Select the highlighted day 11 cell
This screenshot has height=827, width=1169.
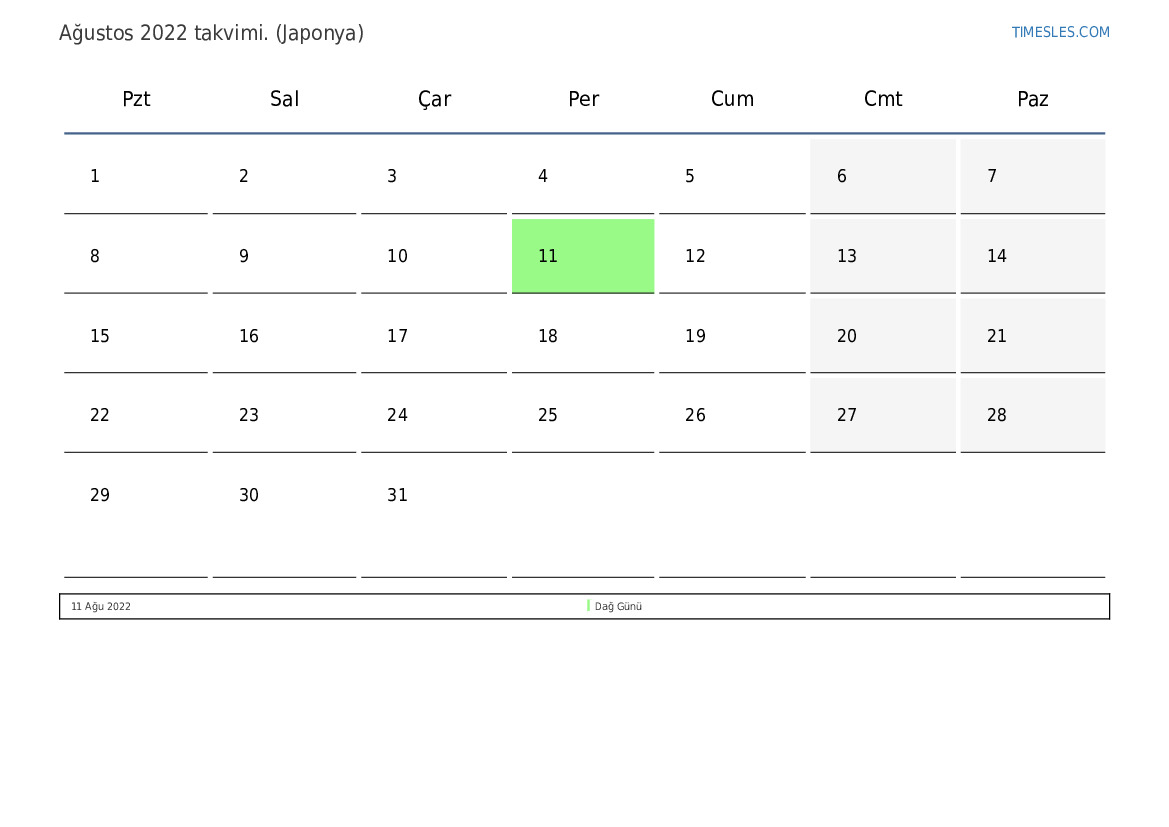(x=582, y=256)
